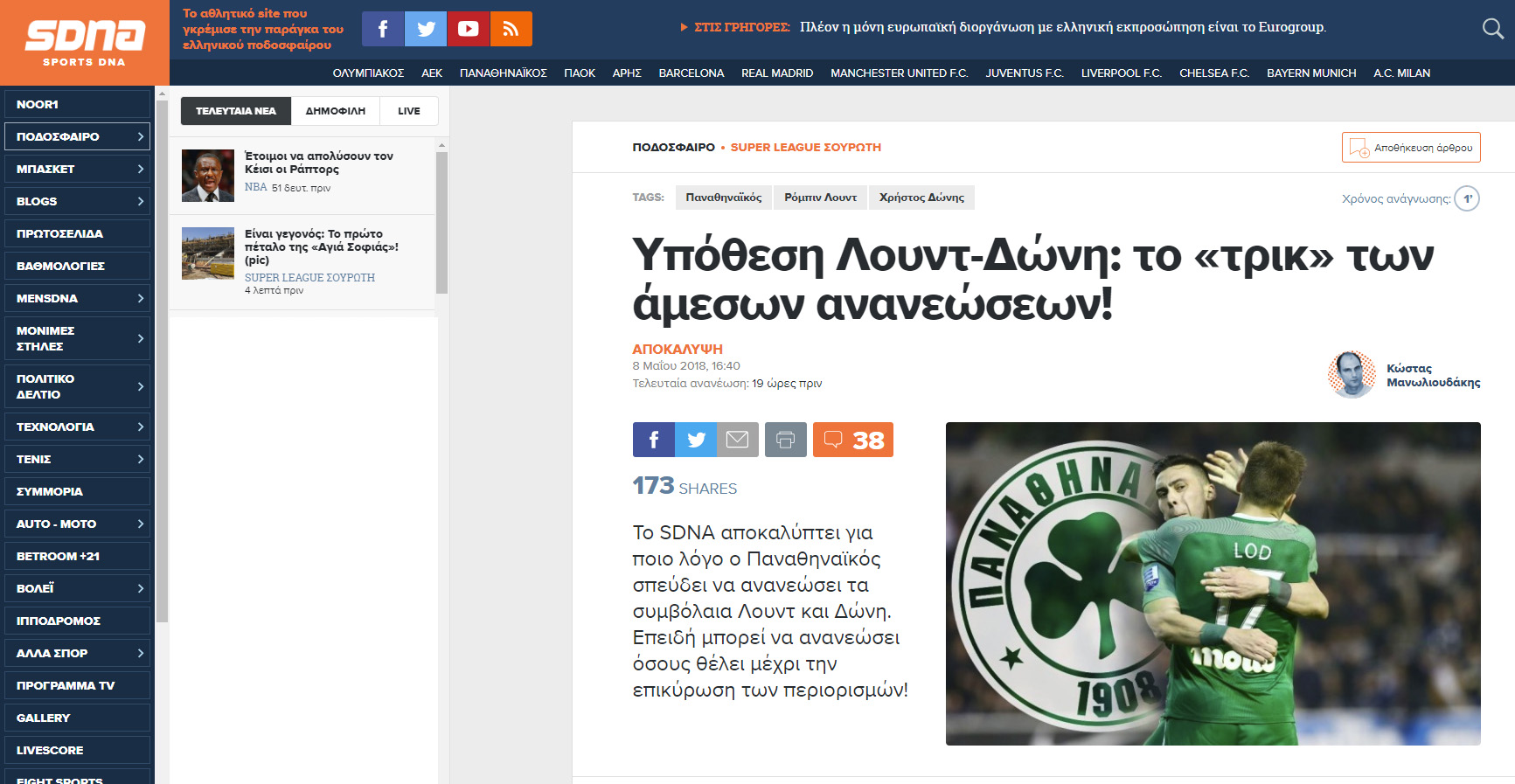Open the NBA category label
The height and width of the screenshot is (784, 1515).
pyautogui.click(x=255, y=187)
